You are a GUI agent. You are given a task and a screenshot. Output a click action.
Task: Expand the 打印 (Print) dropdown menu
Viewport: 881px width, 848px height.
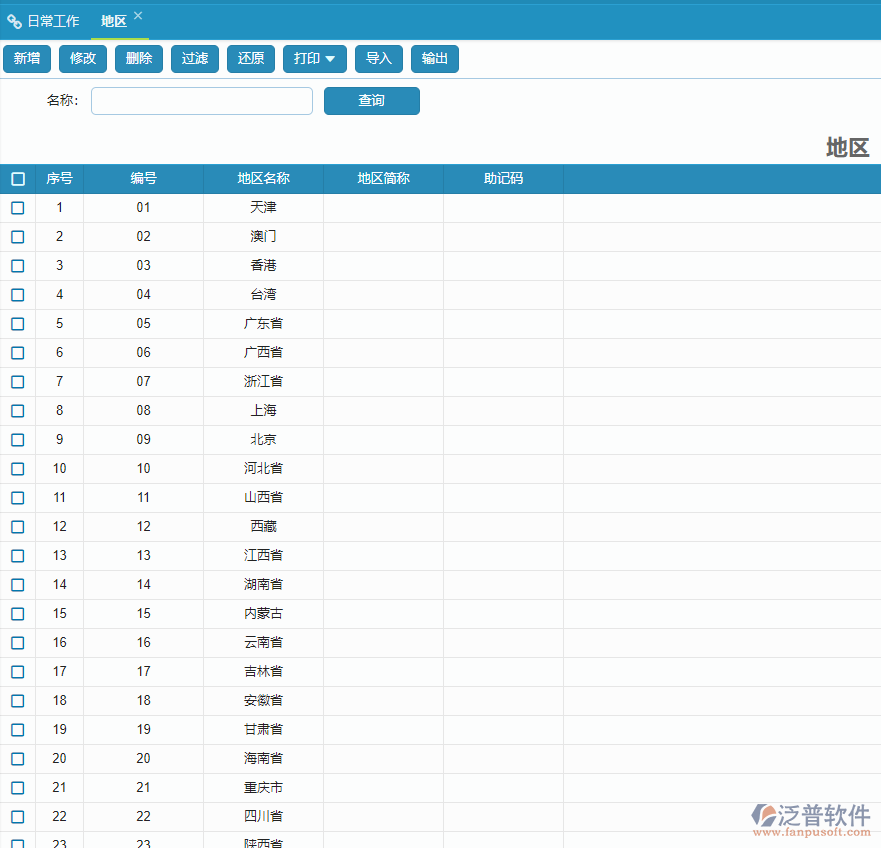pyautogui.click(x=314, y=59)
